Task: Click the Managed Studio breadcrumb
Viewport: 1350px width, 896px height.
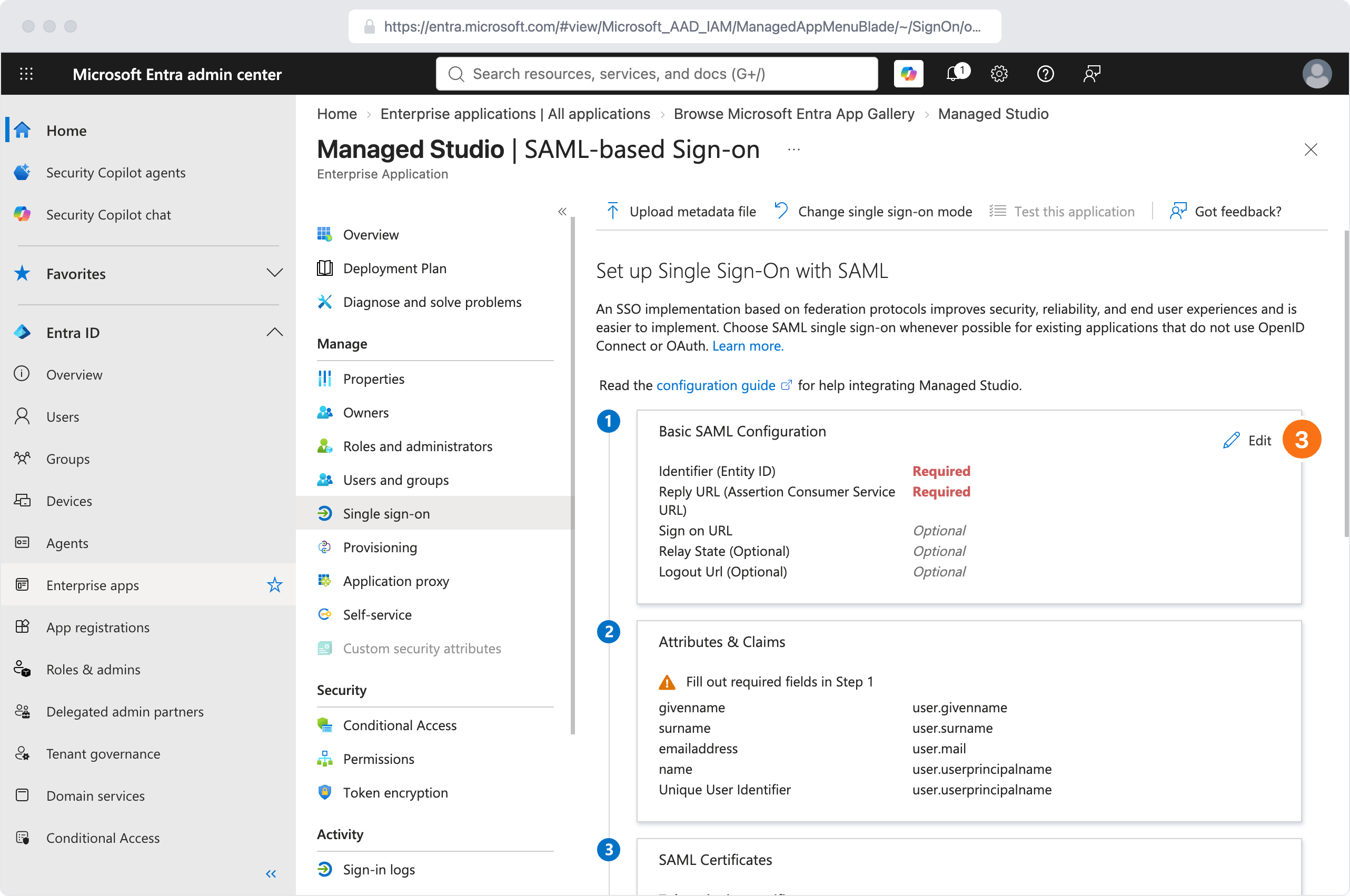Action: click(994, 114)
